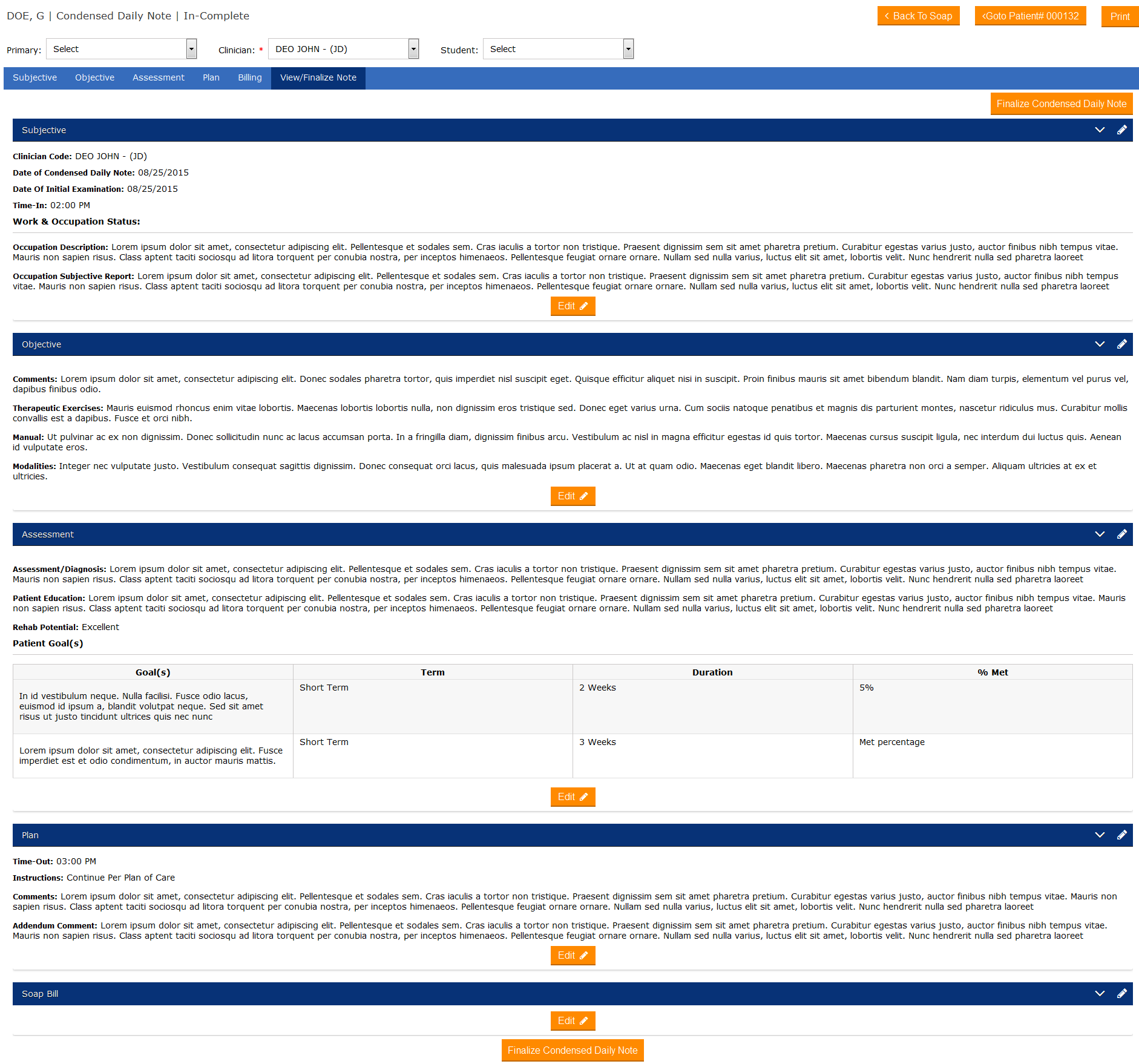Click pencil icon in Assessment header
Screen dimensions: 1139x1064
tap(1121, 534)
